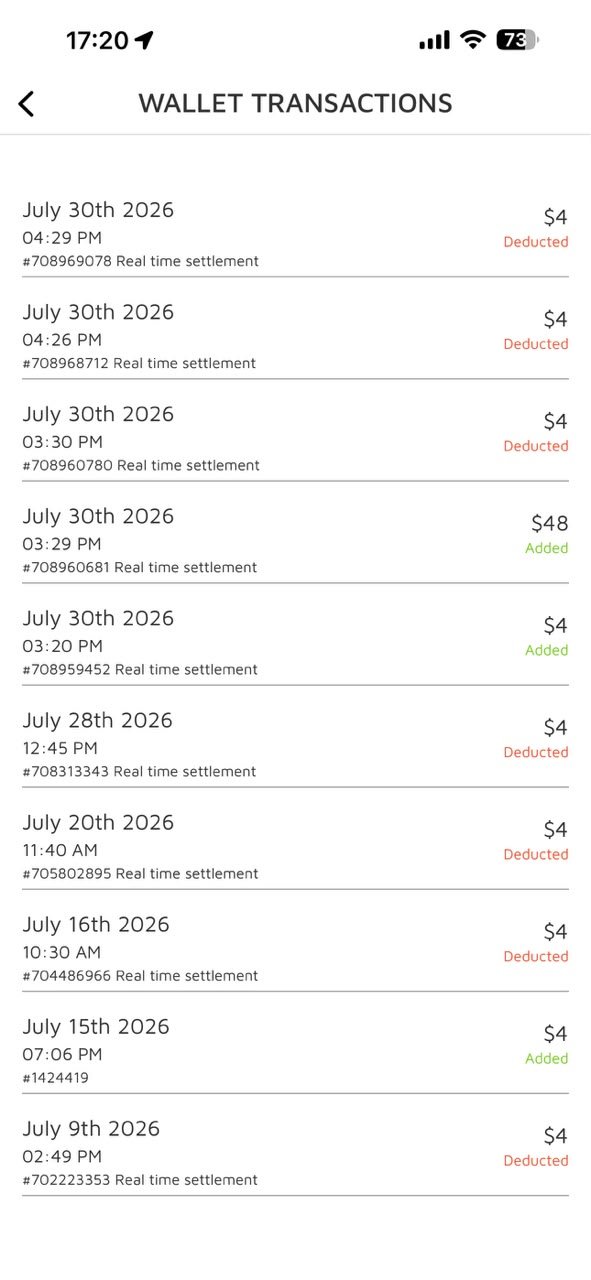Tap the Deducted label on transaction #702223353
Image resolution: width=591 pixels, height=1280 pixels.
[536, 1161]
